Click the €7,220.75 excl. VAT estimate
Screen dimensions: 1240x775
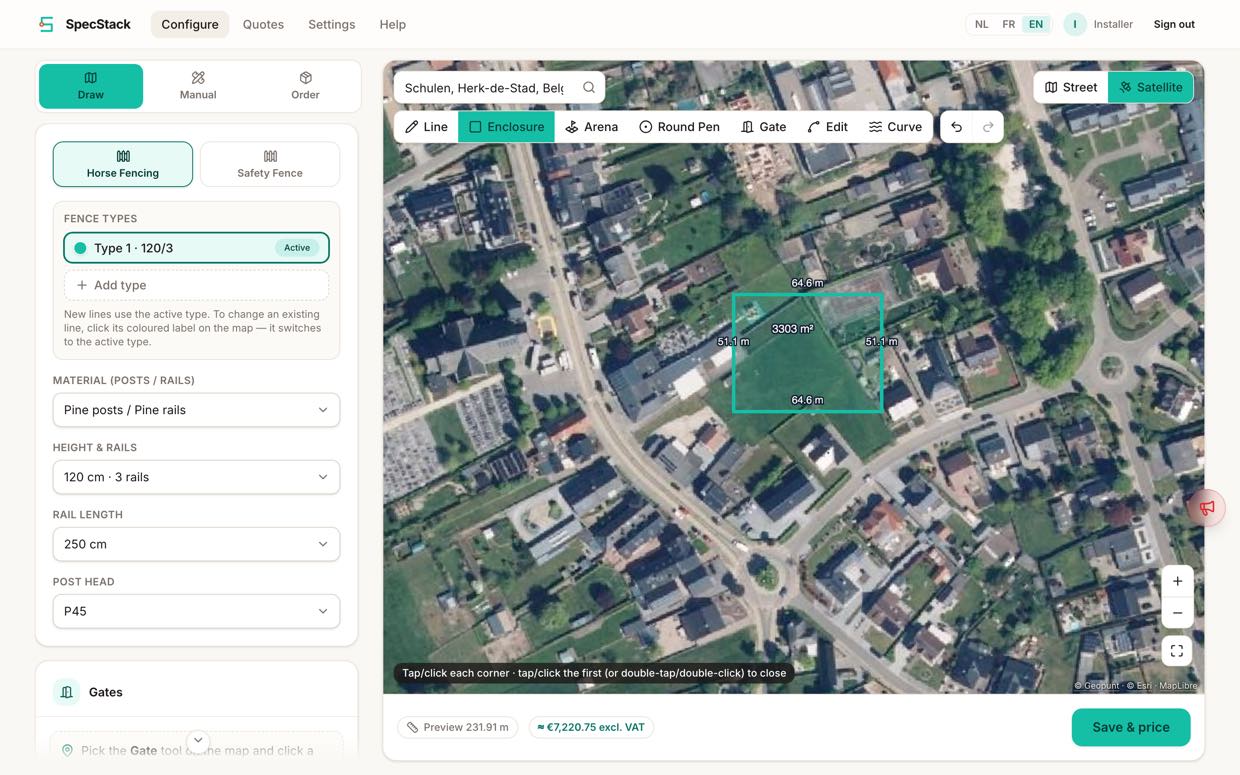[x=591, y=727]
